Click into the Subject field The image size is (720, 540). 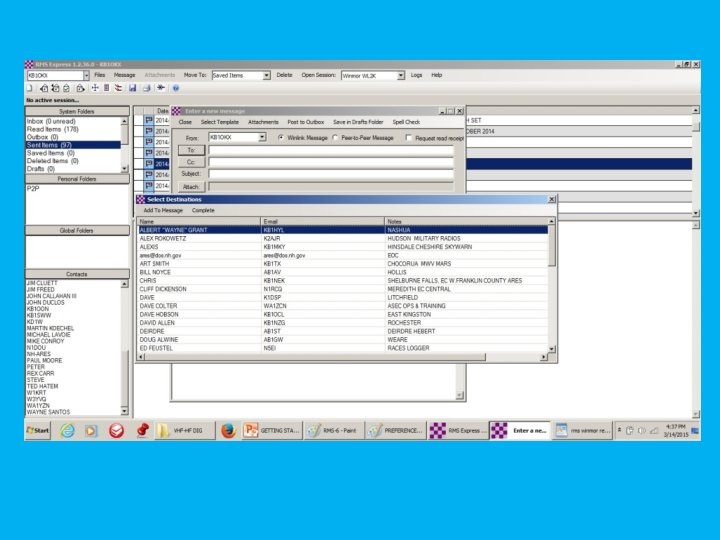(x=331, y=174)
